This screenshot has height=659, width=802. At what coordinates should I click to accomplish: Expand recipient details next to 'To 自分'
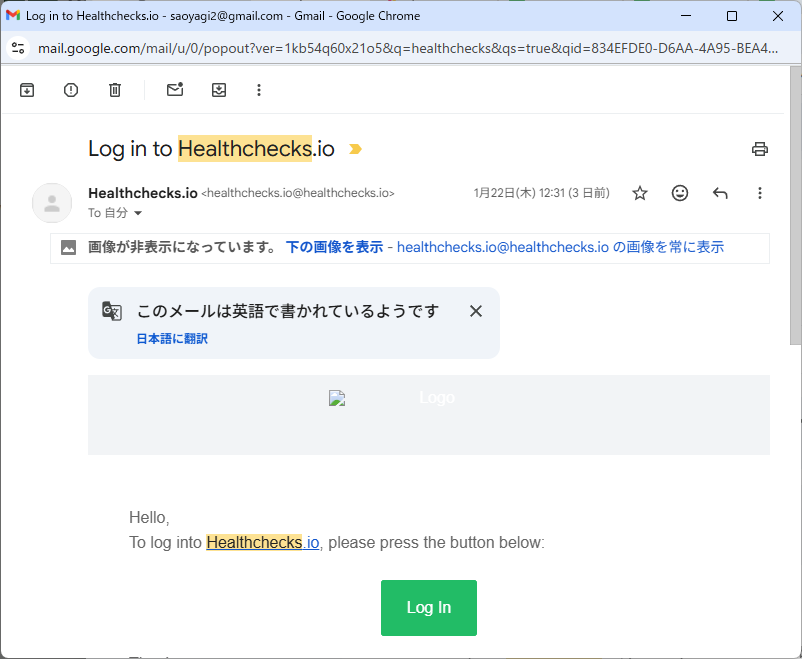point(138,213)
